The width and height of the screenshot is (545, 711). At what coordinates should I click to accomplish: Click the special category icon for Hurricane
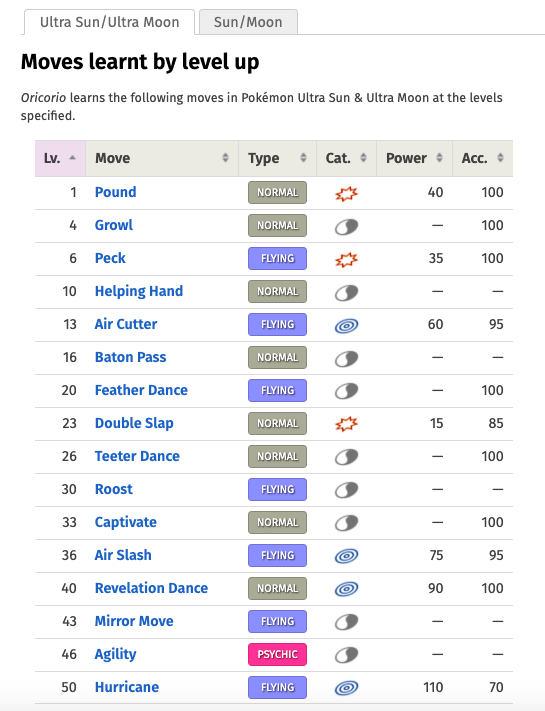(x=346, y=688)
